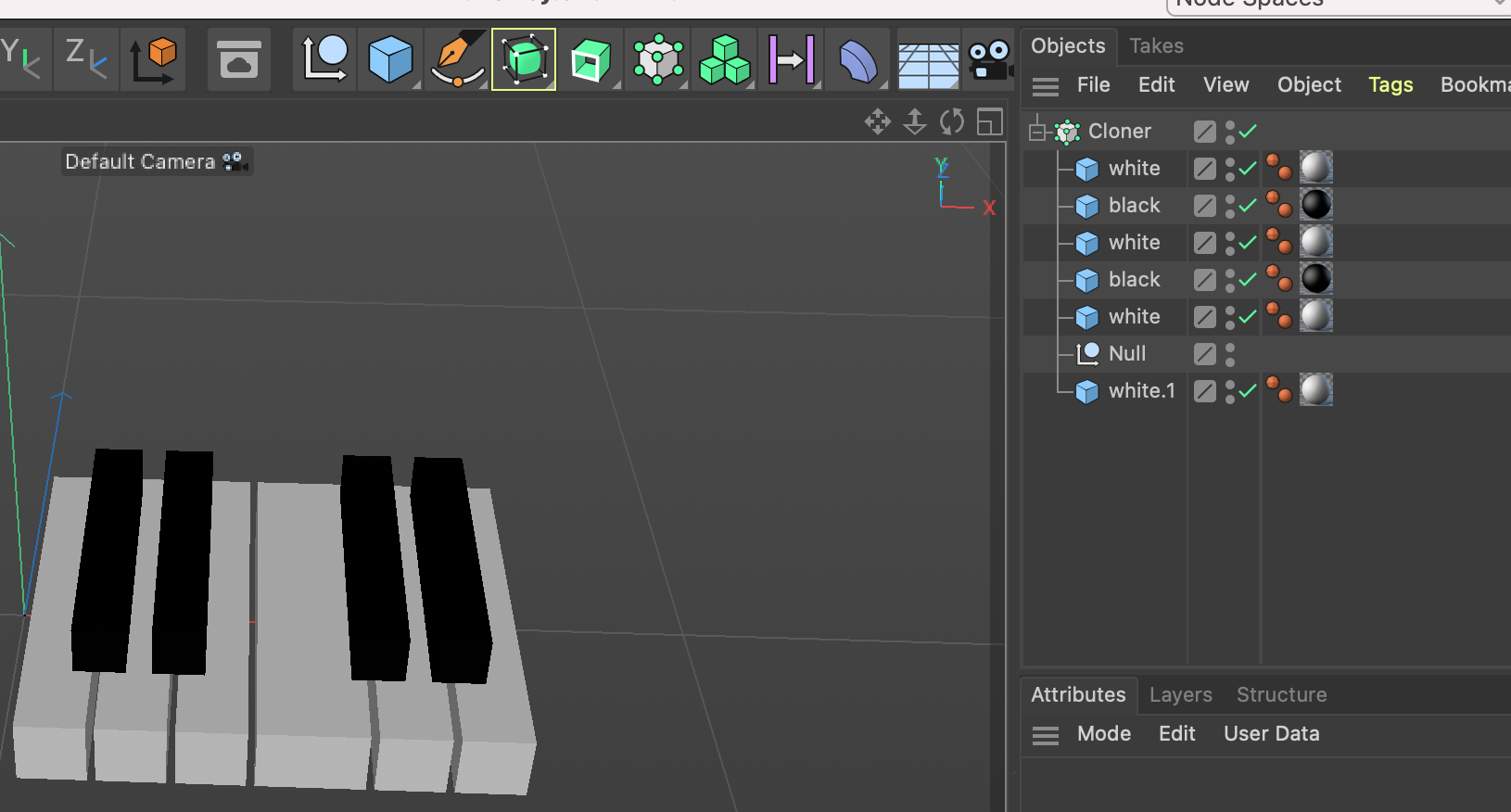Open the Attributes tab

coord(1078,694)
